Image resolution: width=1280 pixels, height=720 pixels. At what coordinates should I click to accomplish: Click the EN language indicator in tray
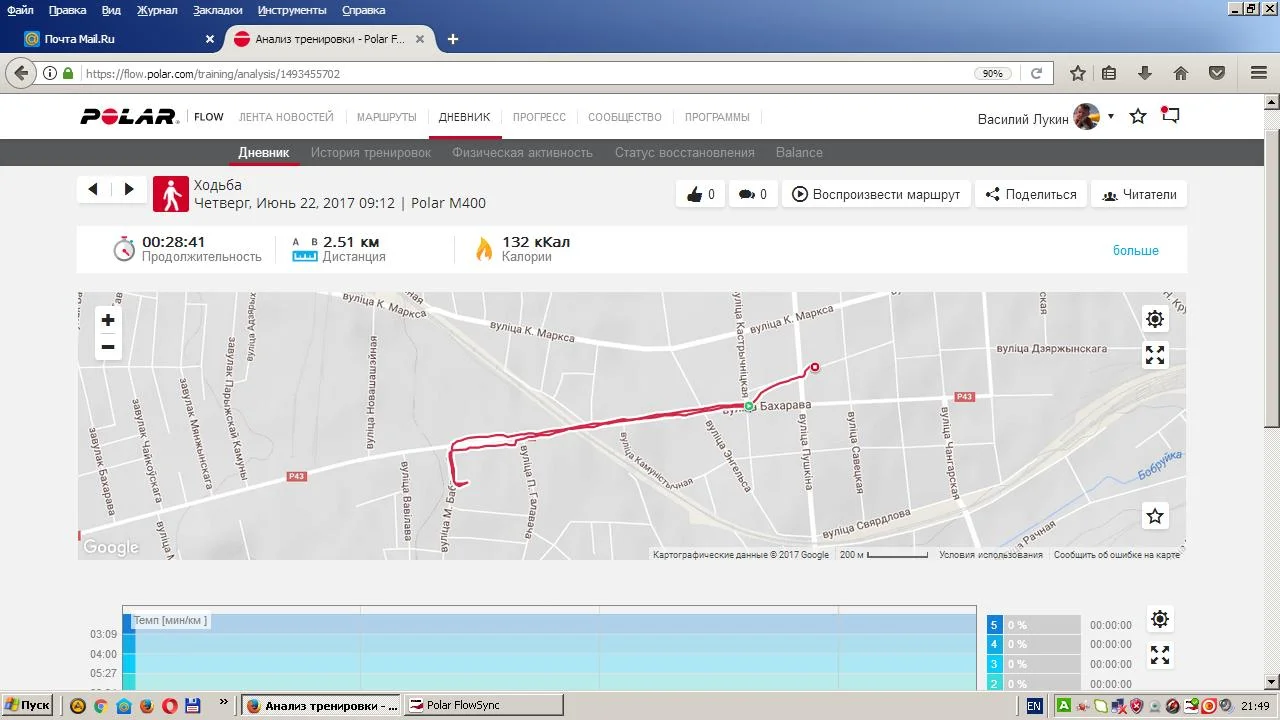pyautogui.click(x=1034, y=705)
